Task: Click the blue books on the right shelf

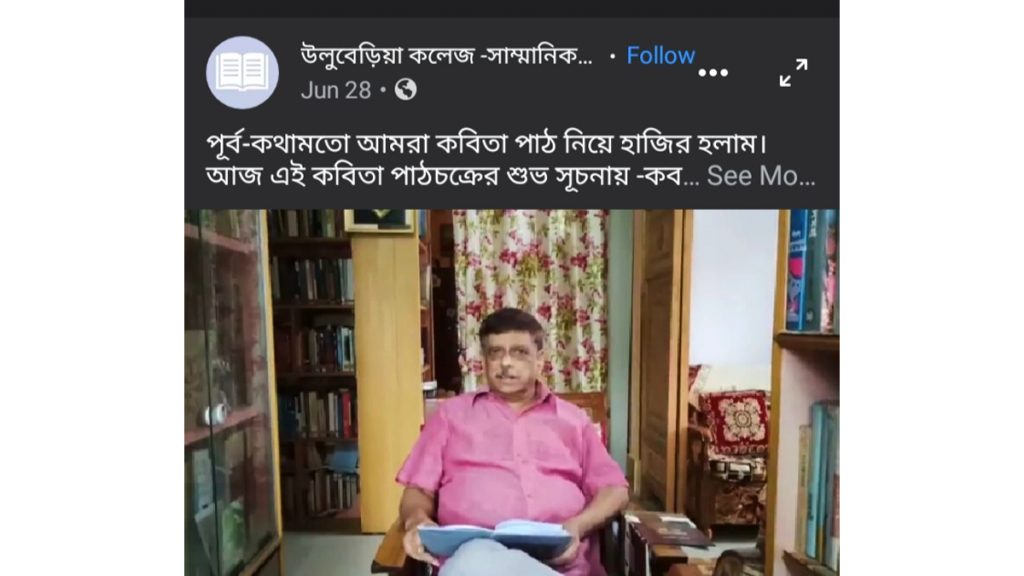Action: 812,271
